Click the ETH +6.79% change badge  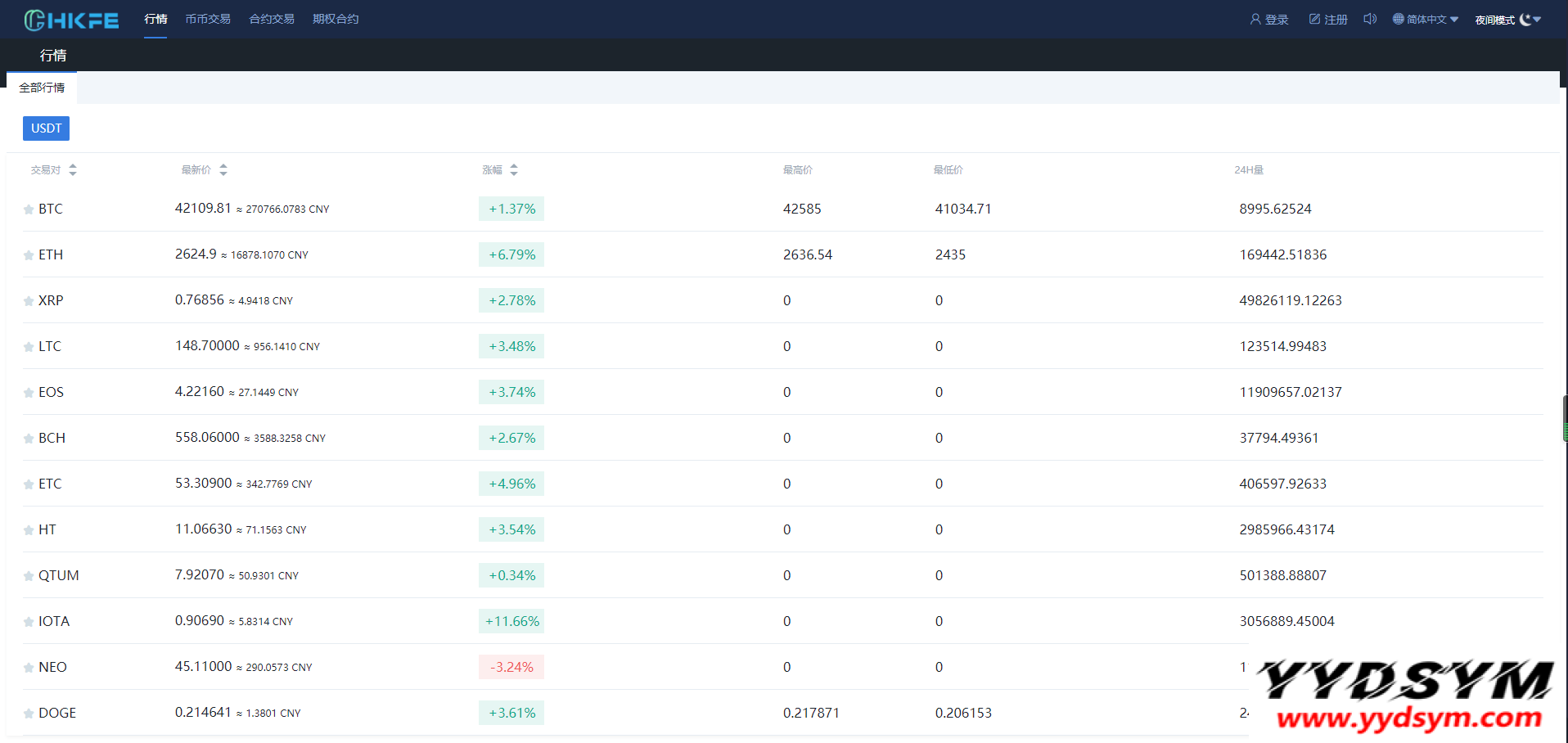tap(511, 254)
